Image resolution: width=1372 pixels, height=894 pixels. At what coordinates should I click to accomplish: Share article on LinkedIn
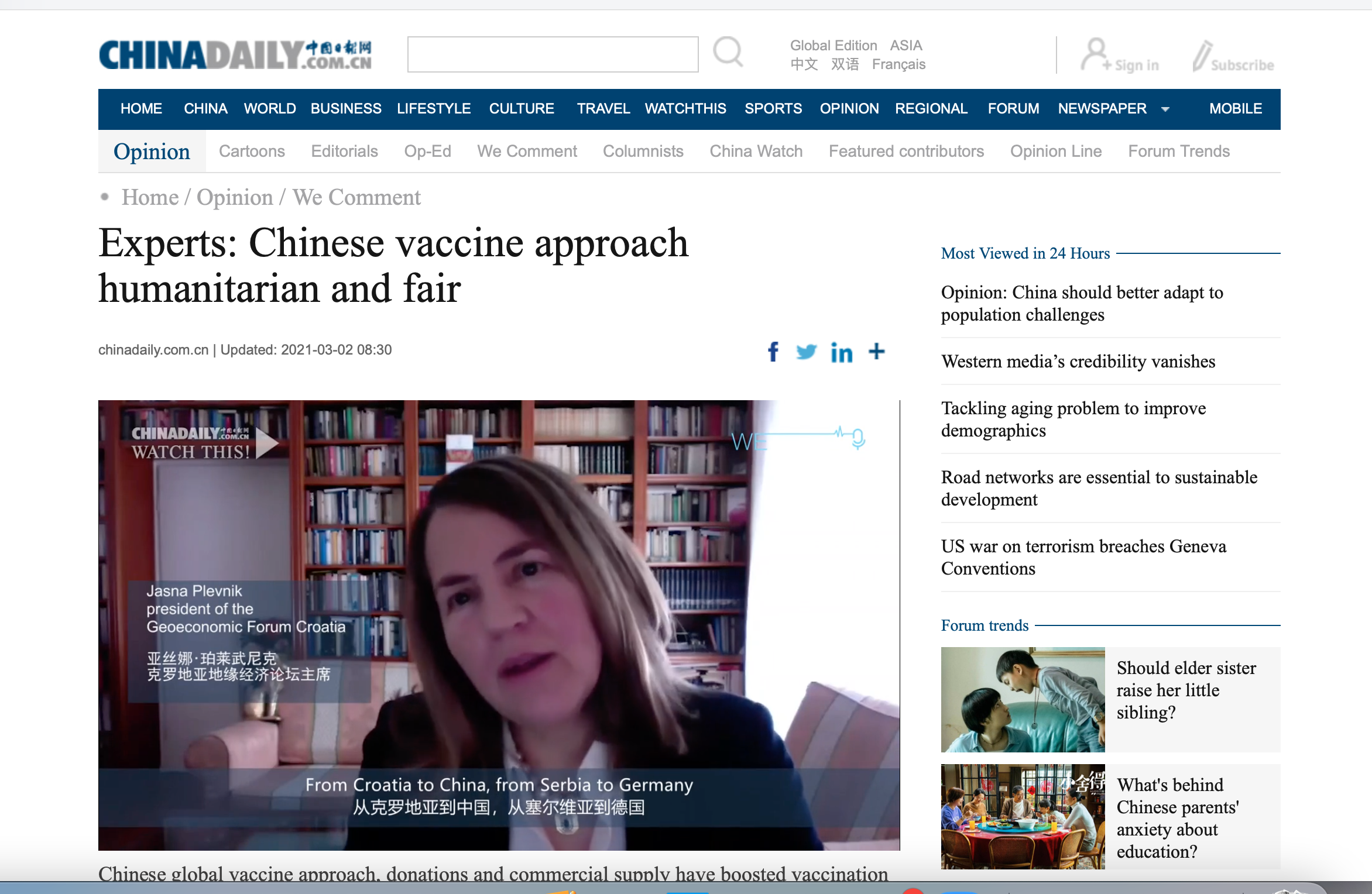841,353
